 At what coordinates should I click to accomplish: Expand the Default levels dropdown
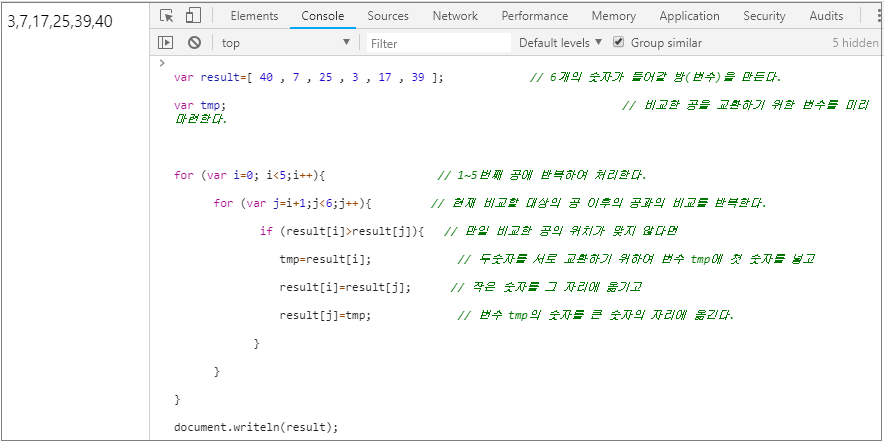(560, 43)
